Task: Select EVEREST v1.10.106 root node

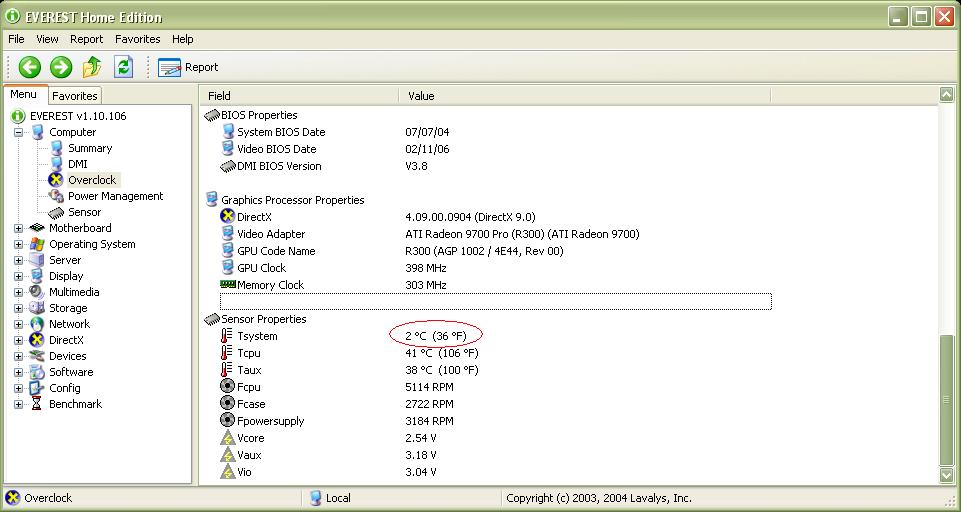Action: point(78,116)
